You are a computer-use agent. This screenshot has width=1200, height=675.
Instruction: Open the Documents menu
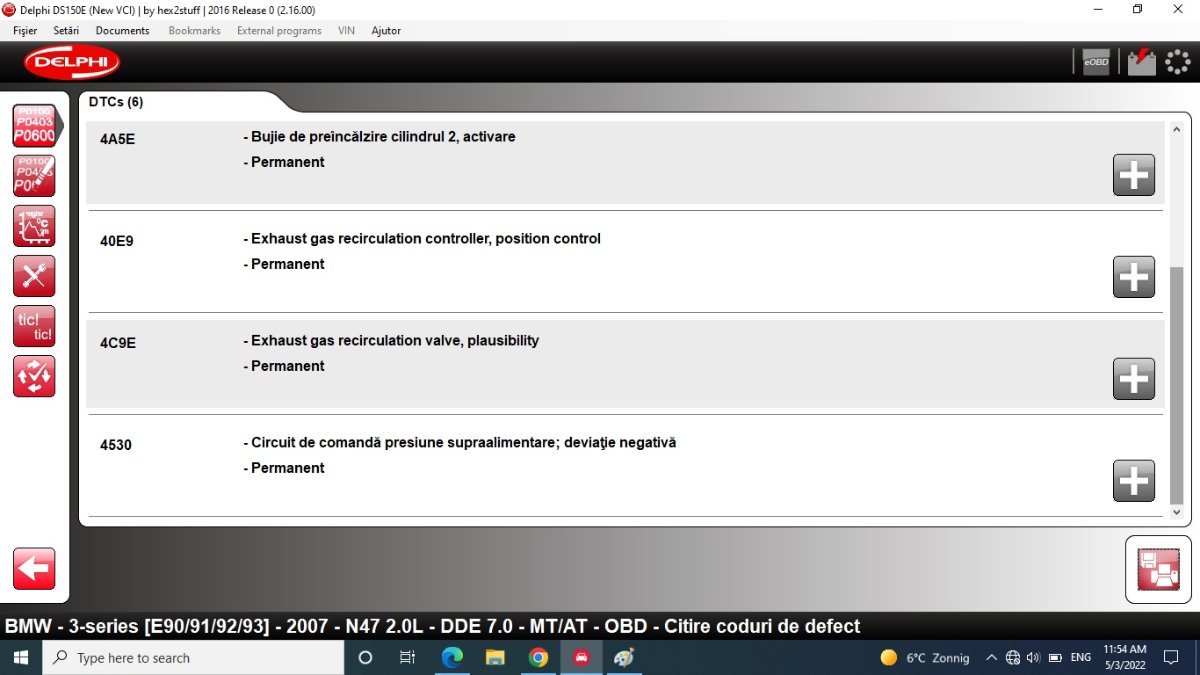122,31
